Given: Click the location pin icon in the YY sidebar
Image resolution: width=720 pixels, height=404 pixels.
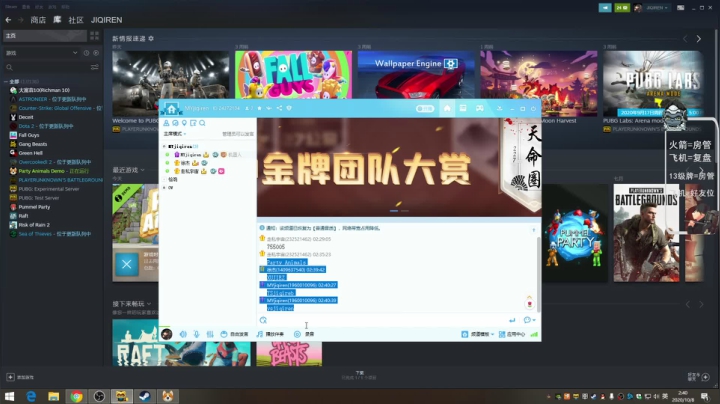Looking at the screenshot, I should tap(184, 123).
